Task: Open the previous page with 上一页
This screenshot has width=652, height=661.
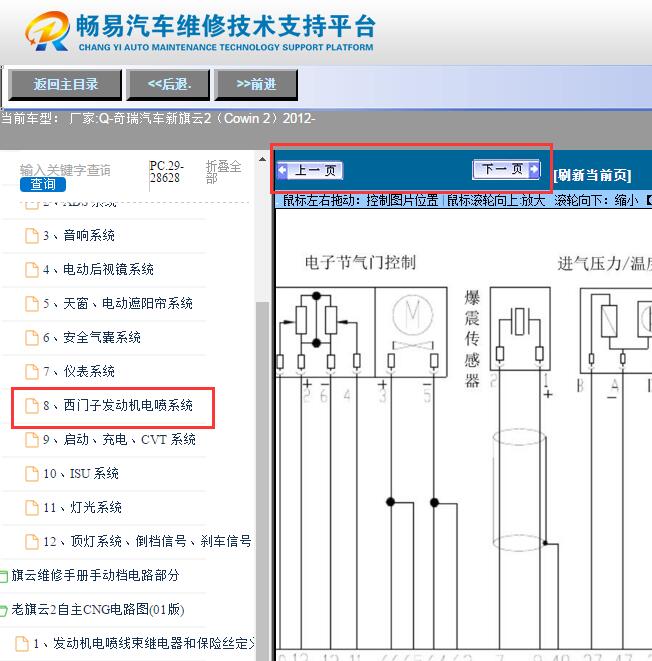Action: click(310, 170)
